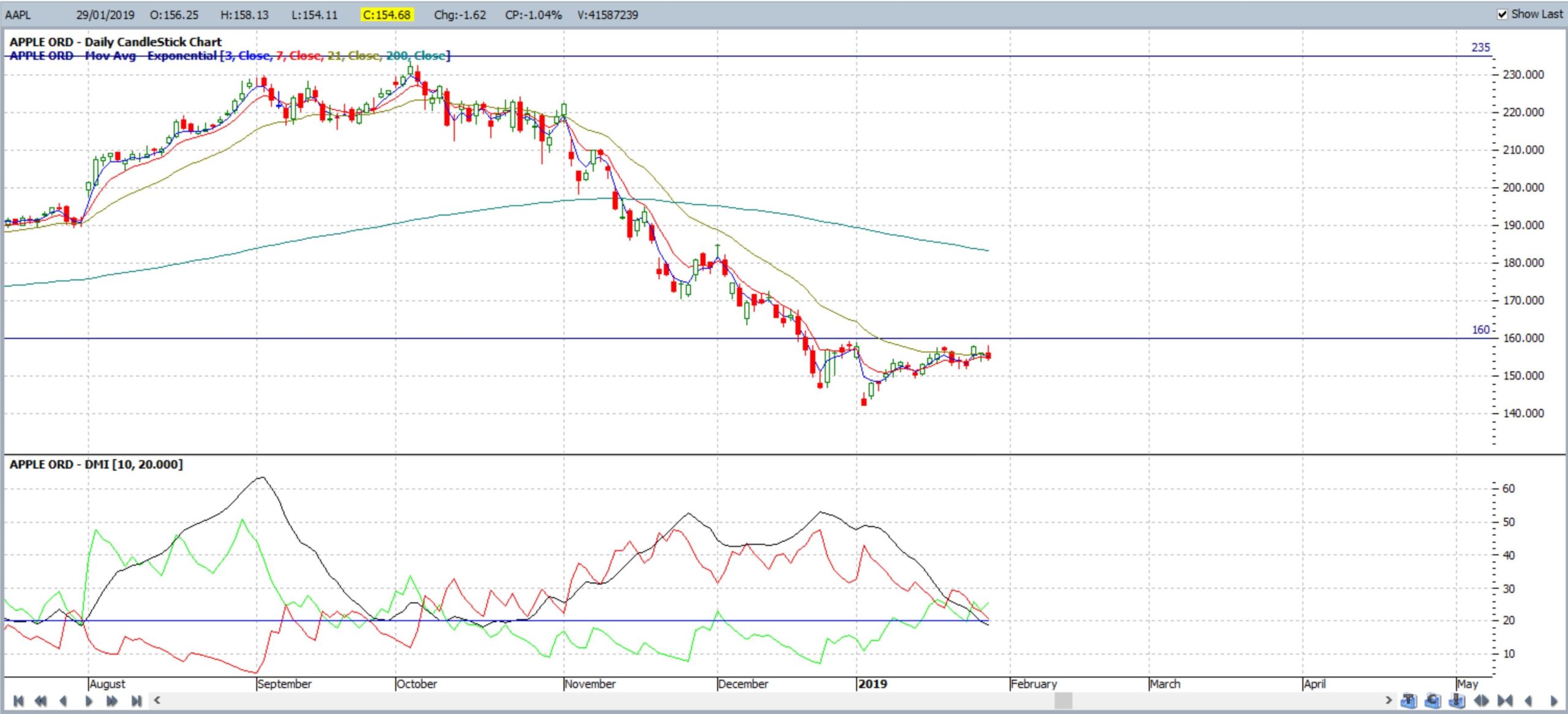
Task: Click the blue tray icon marked C
Action: tap(1433, 700)
